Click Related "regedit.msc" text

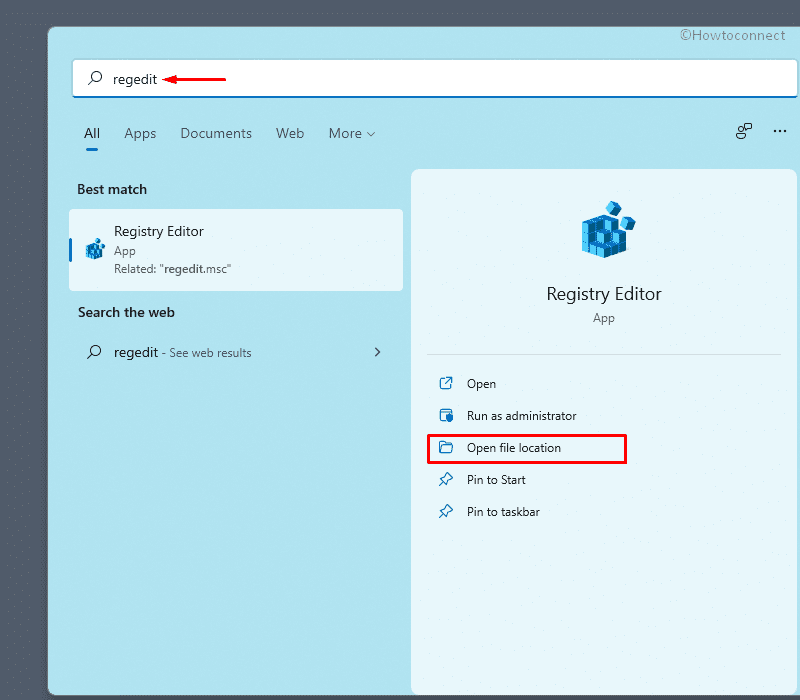coord(172,269)
